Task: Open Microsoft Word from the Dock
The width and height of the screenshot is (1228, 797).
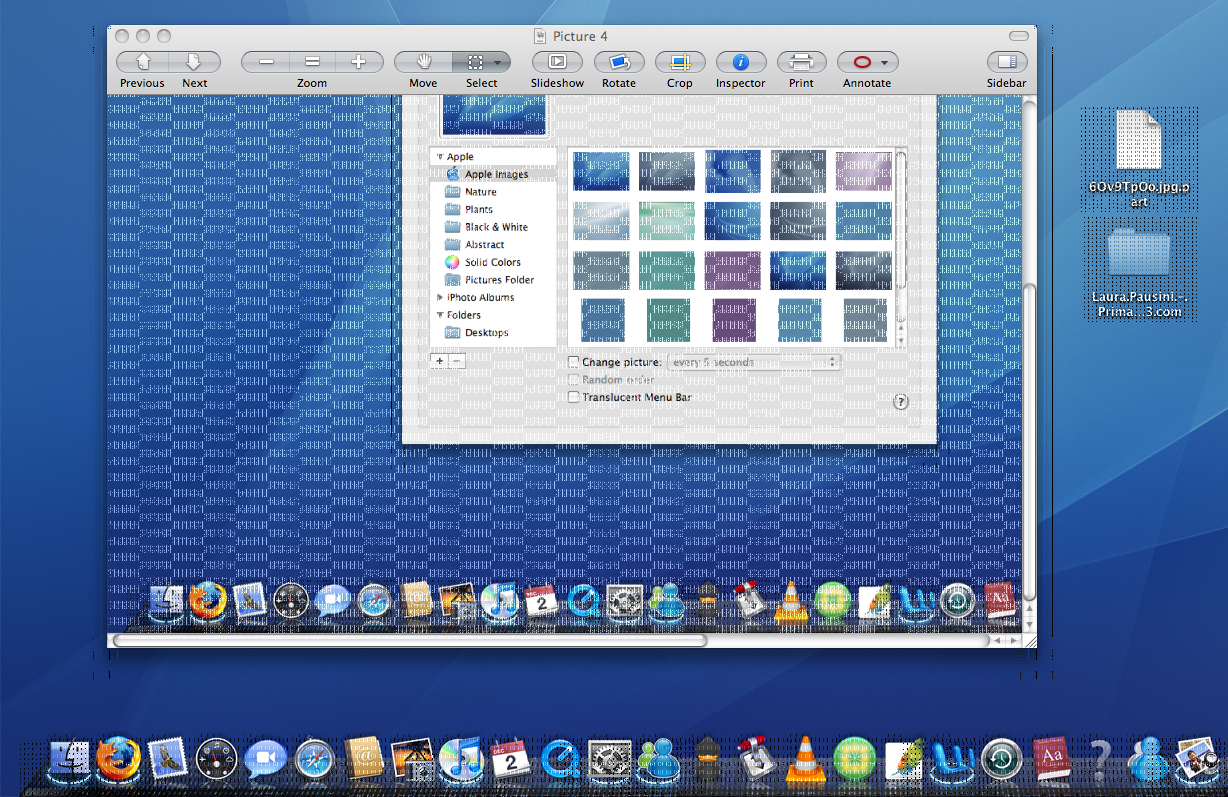Action: point(951,760)
